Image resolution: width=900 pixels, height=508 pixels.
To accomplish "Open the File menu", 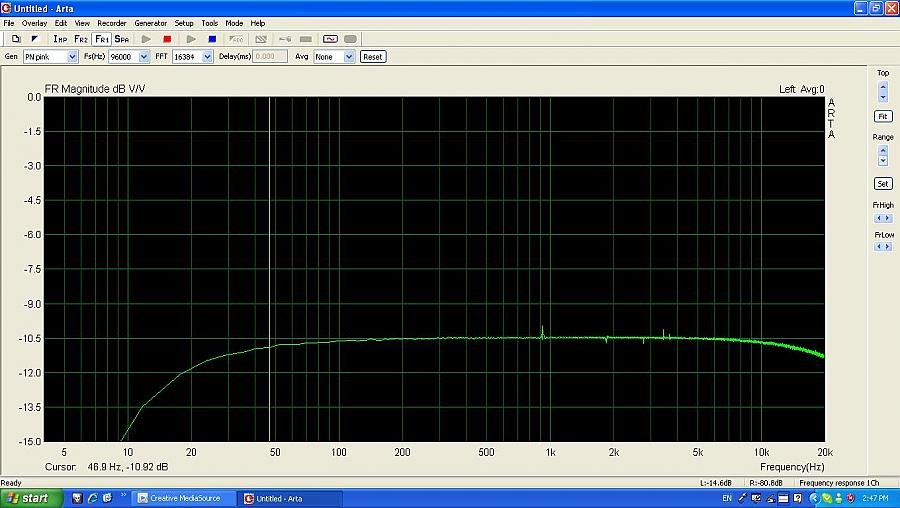I will 9,24.
